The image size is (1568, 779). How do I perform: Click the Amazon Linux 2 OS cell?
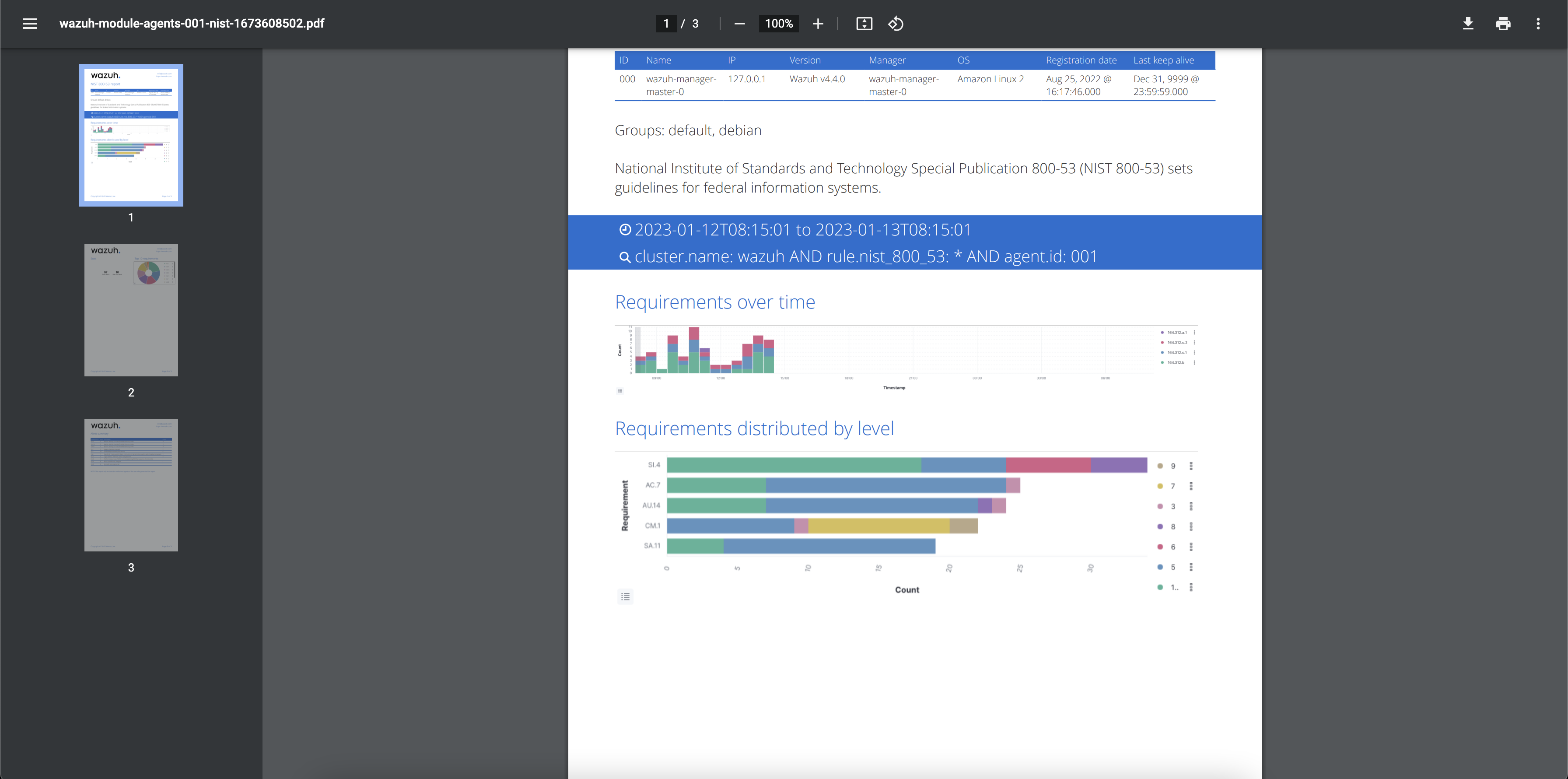point(990,79)
